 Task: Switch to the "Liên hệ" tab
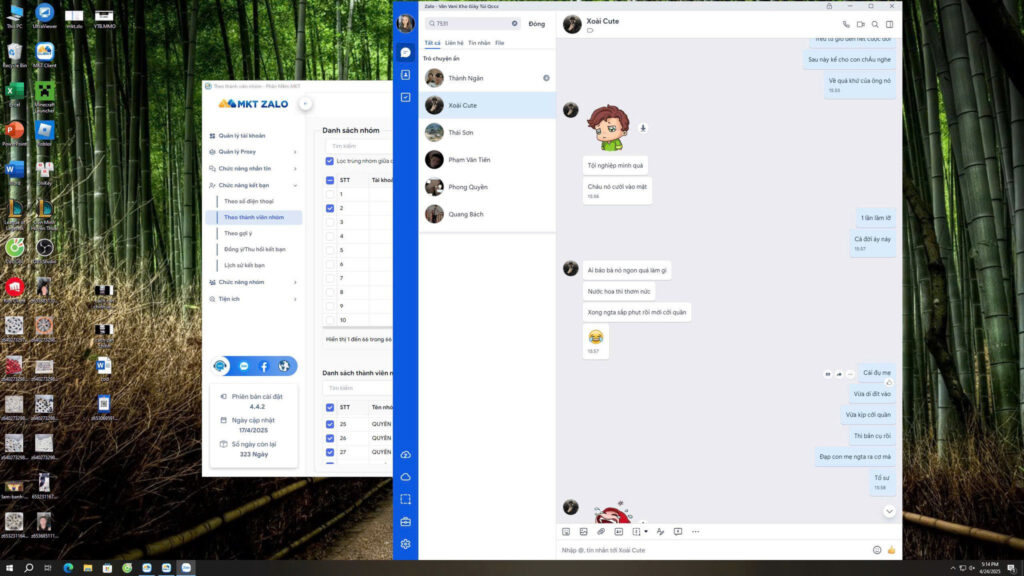[454, 43]
